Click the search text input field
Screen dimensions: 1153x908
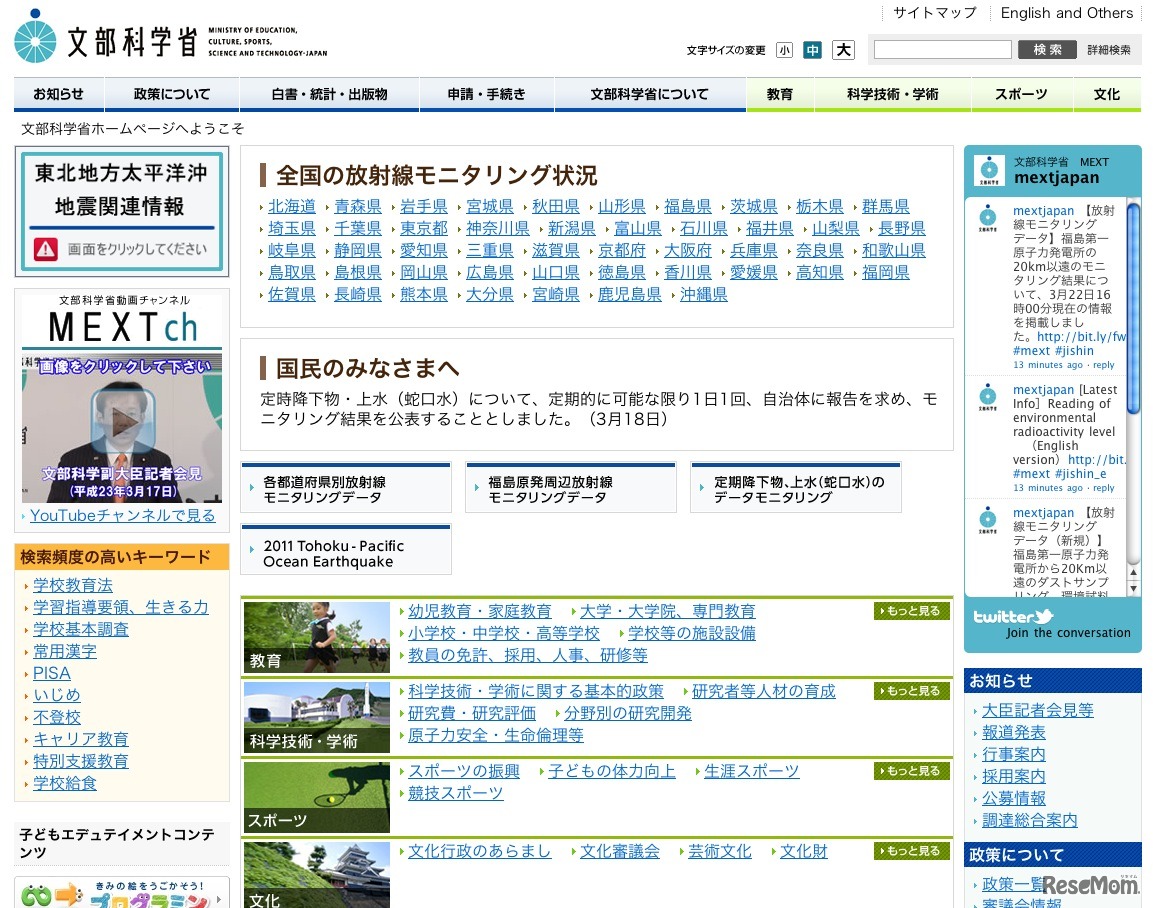tap(942, 50)
